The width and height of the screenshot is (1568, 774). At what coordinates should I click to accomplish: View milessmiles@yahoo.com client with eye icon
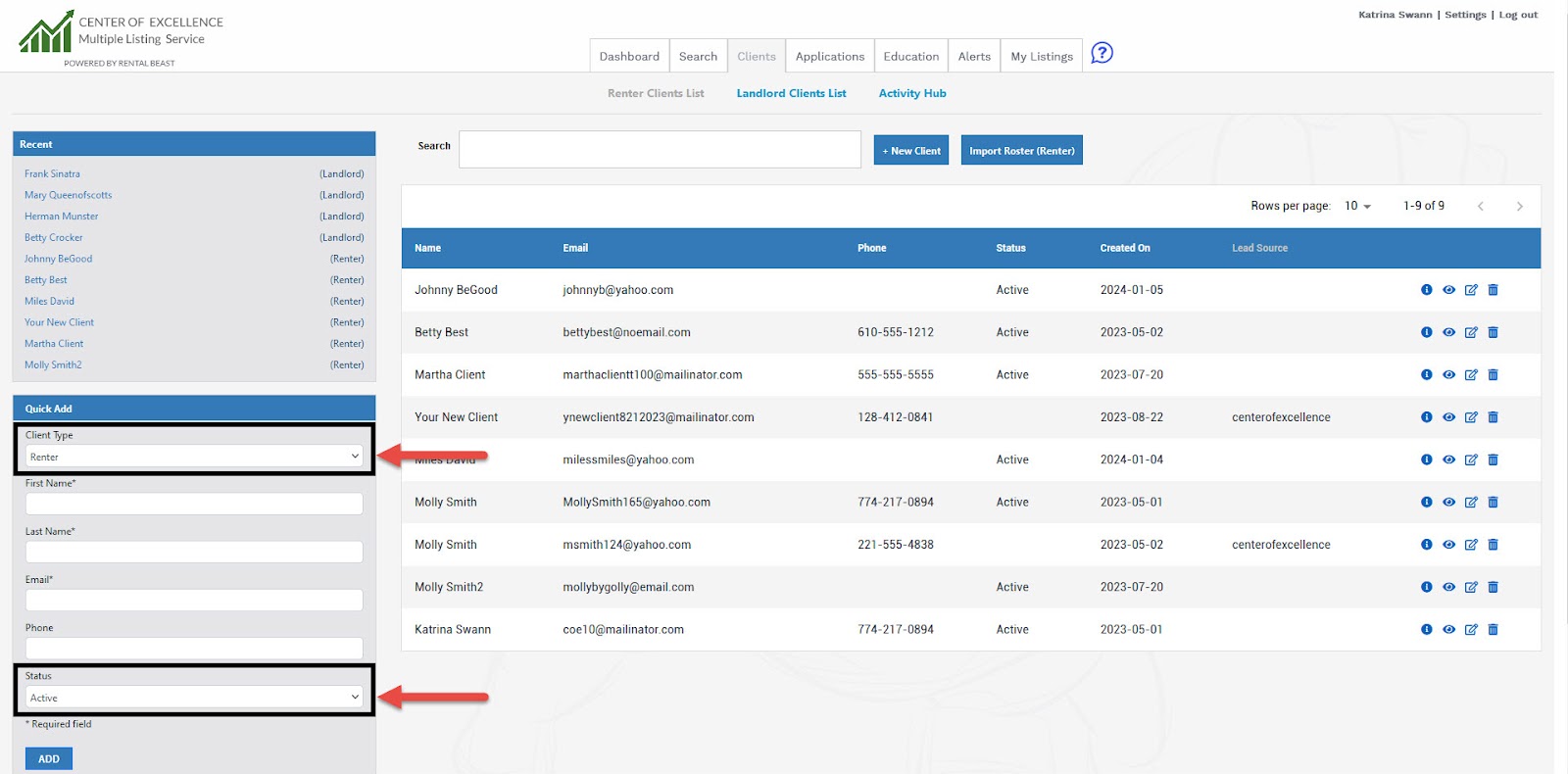[x=1448, y=460]
